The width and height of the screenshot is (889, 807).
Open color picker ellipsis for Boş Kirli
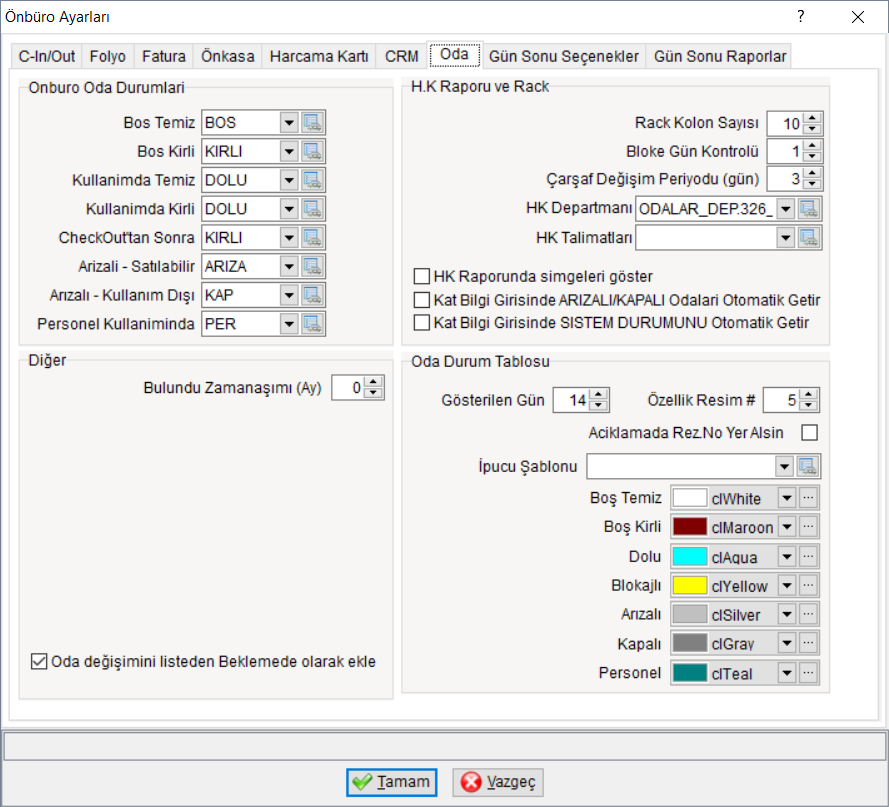tap(808, 527)
